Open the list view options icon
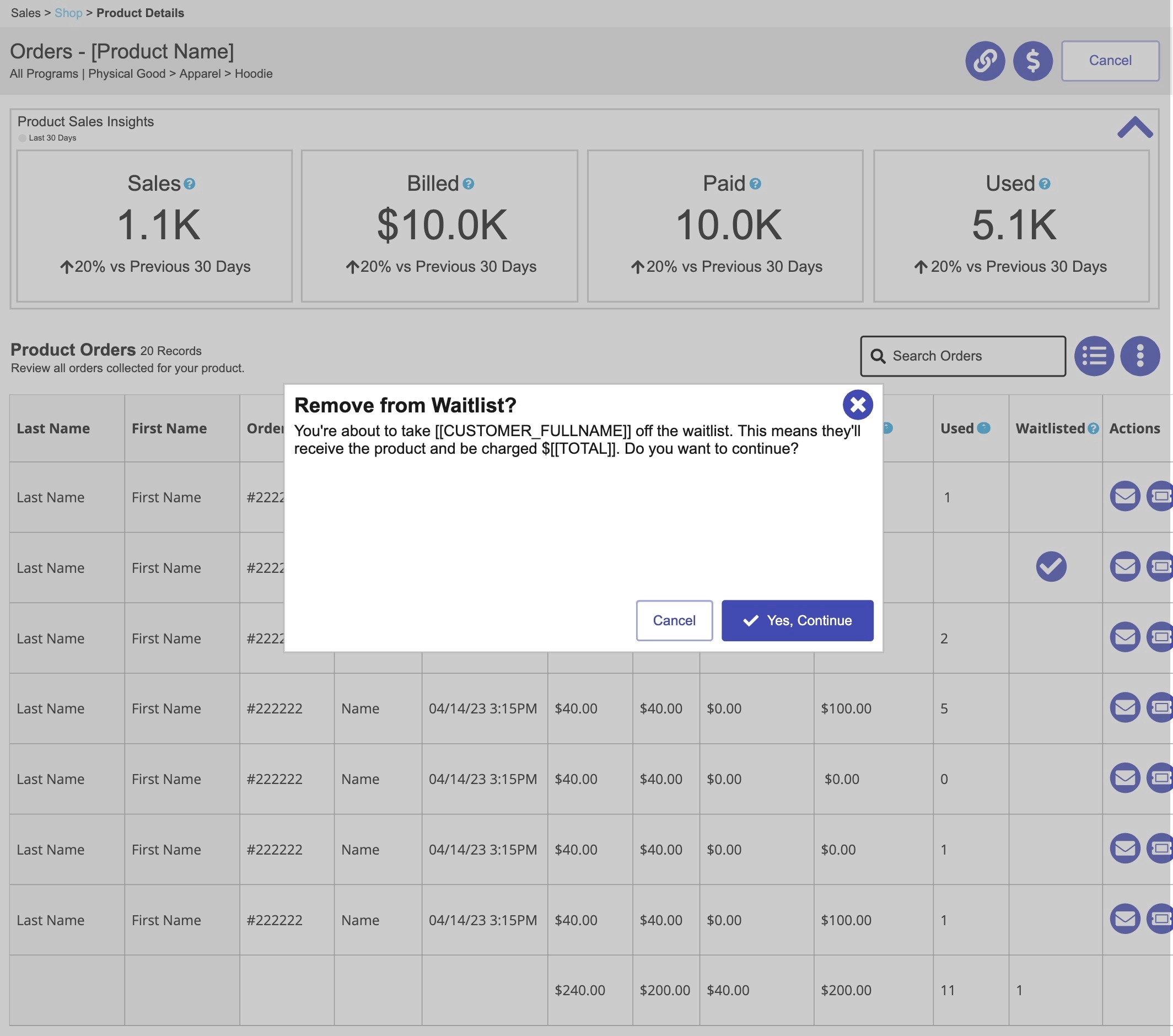The width and height of the screenshot is (1173, 1036). pyautogui.click(x=1094, y=356)
